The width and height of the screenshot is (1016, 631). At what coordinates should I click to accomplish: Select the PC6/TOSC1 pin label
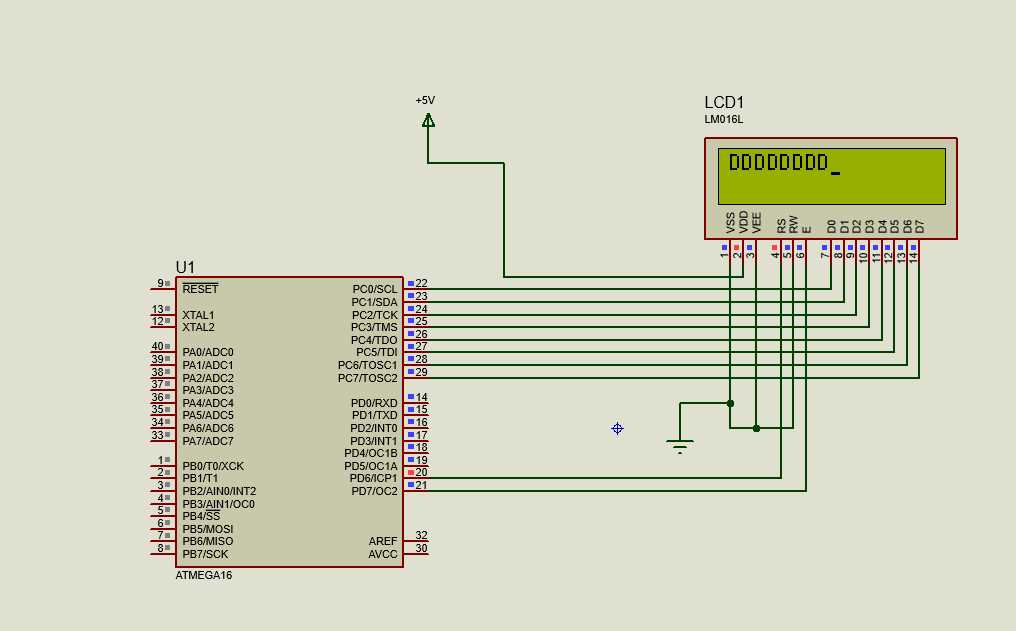368,365
